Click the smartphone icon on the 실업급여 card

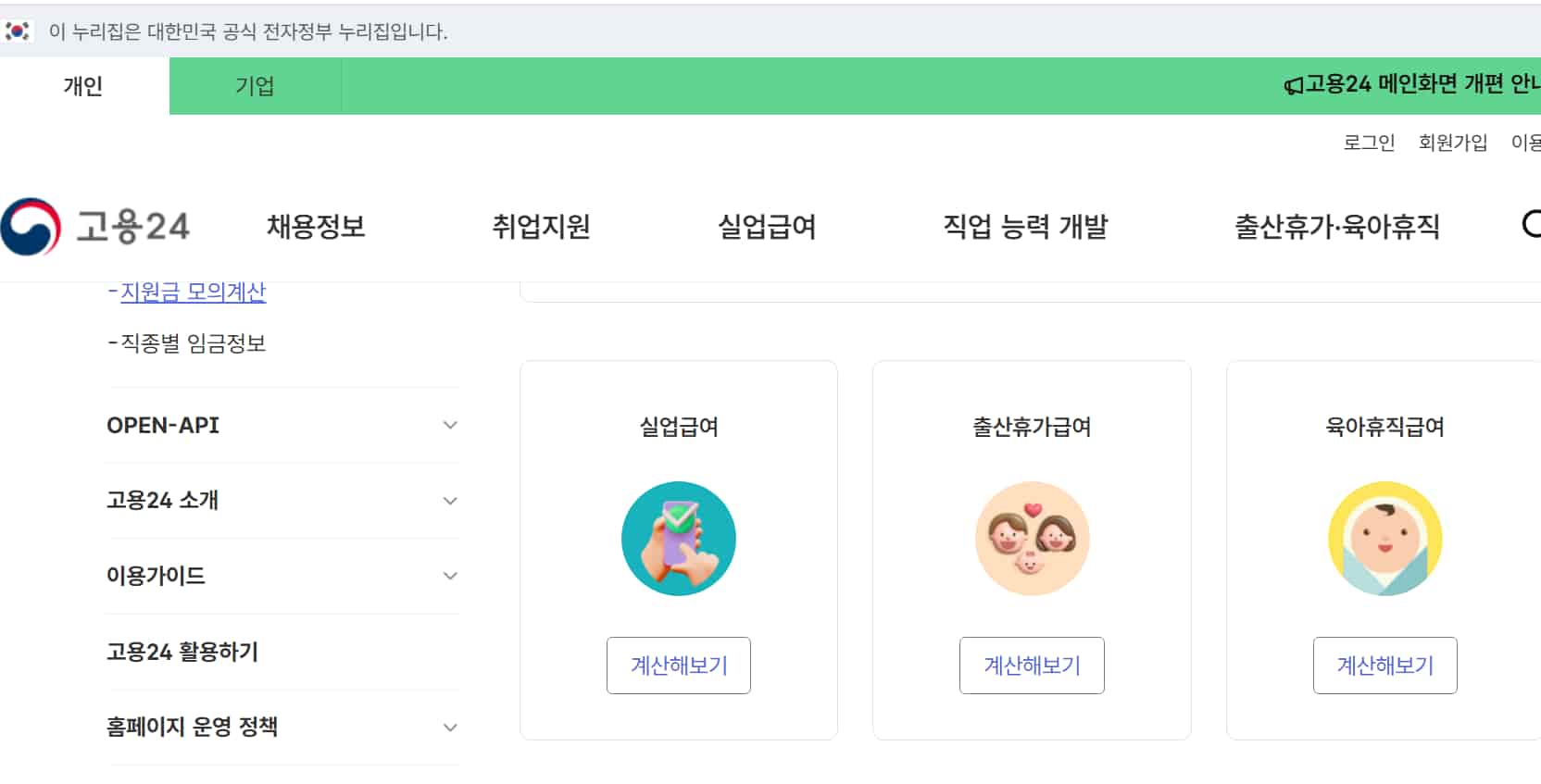pyautogui.click(x=678, y=539)
